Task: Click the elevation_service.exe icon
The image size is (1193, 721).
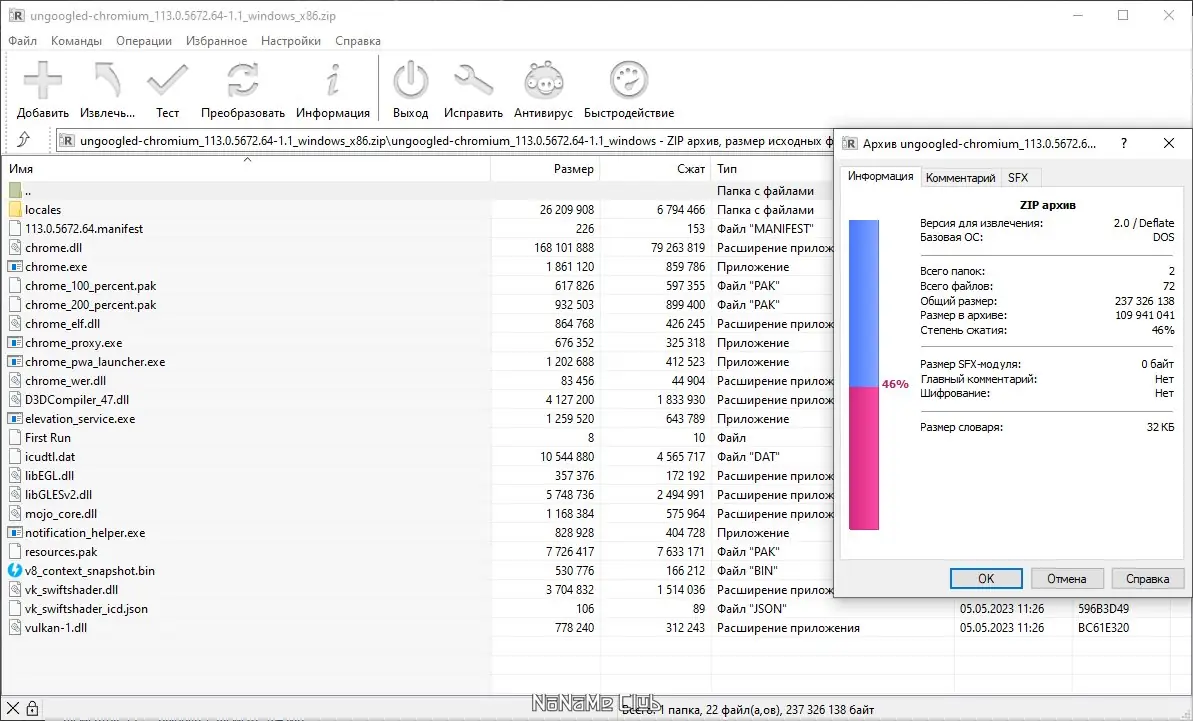Action: [15, 419]
